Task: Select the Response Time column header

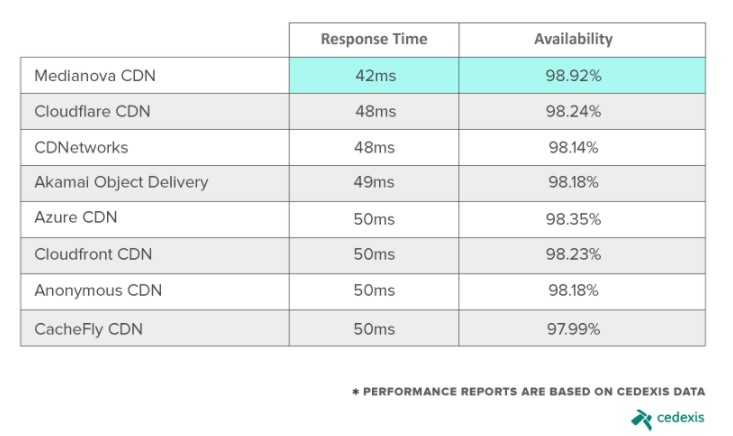Action: (x=374, y=39)
